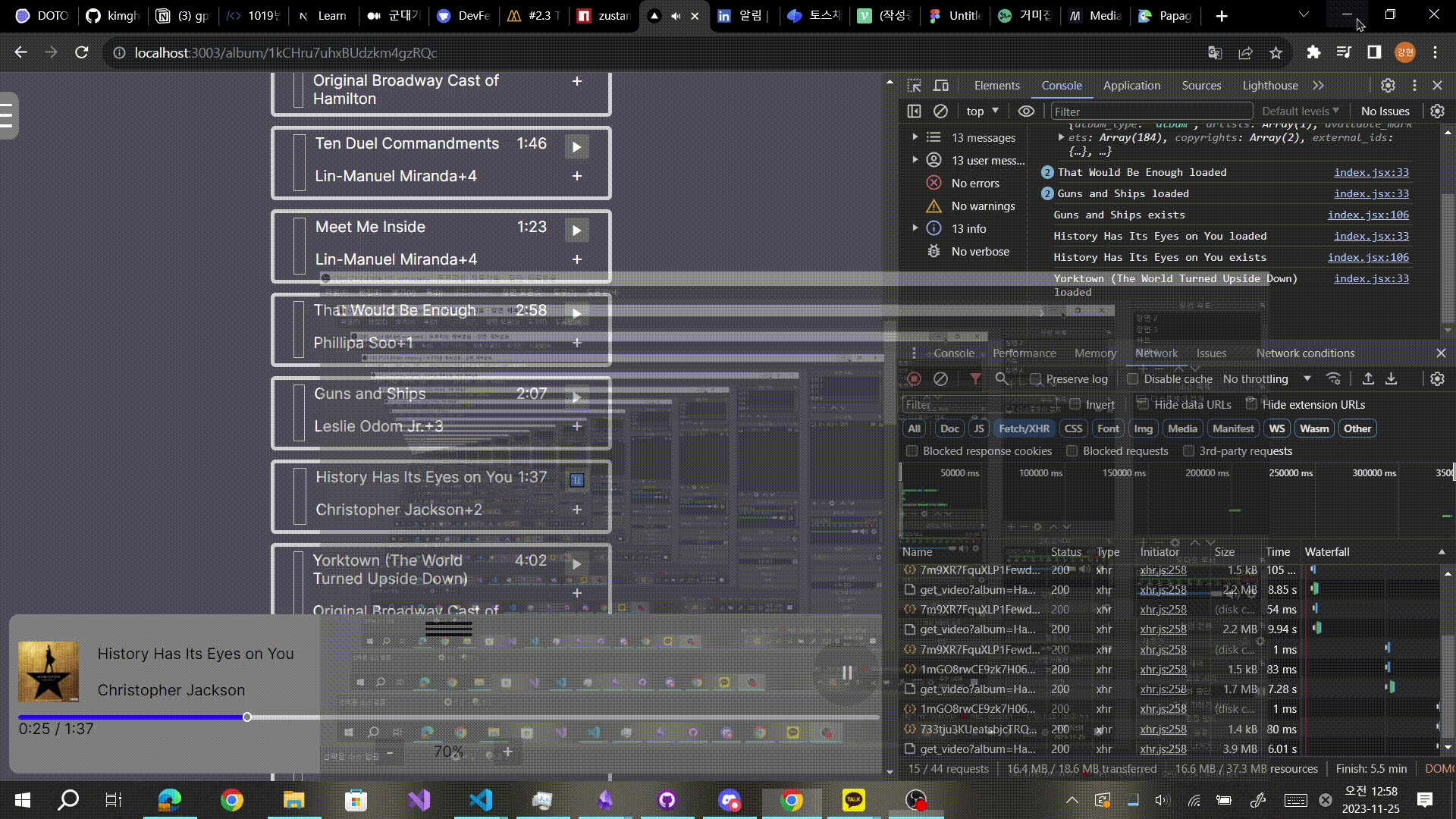Activate the DevTools inspect element tool
1456x819 pixels.
pyautogui.click(x=914, y=86)
